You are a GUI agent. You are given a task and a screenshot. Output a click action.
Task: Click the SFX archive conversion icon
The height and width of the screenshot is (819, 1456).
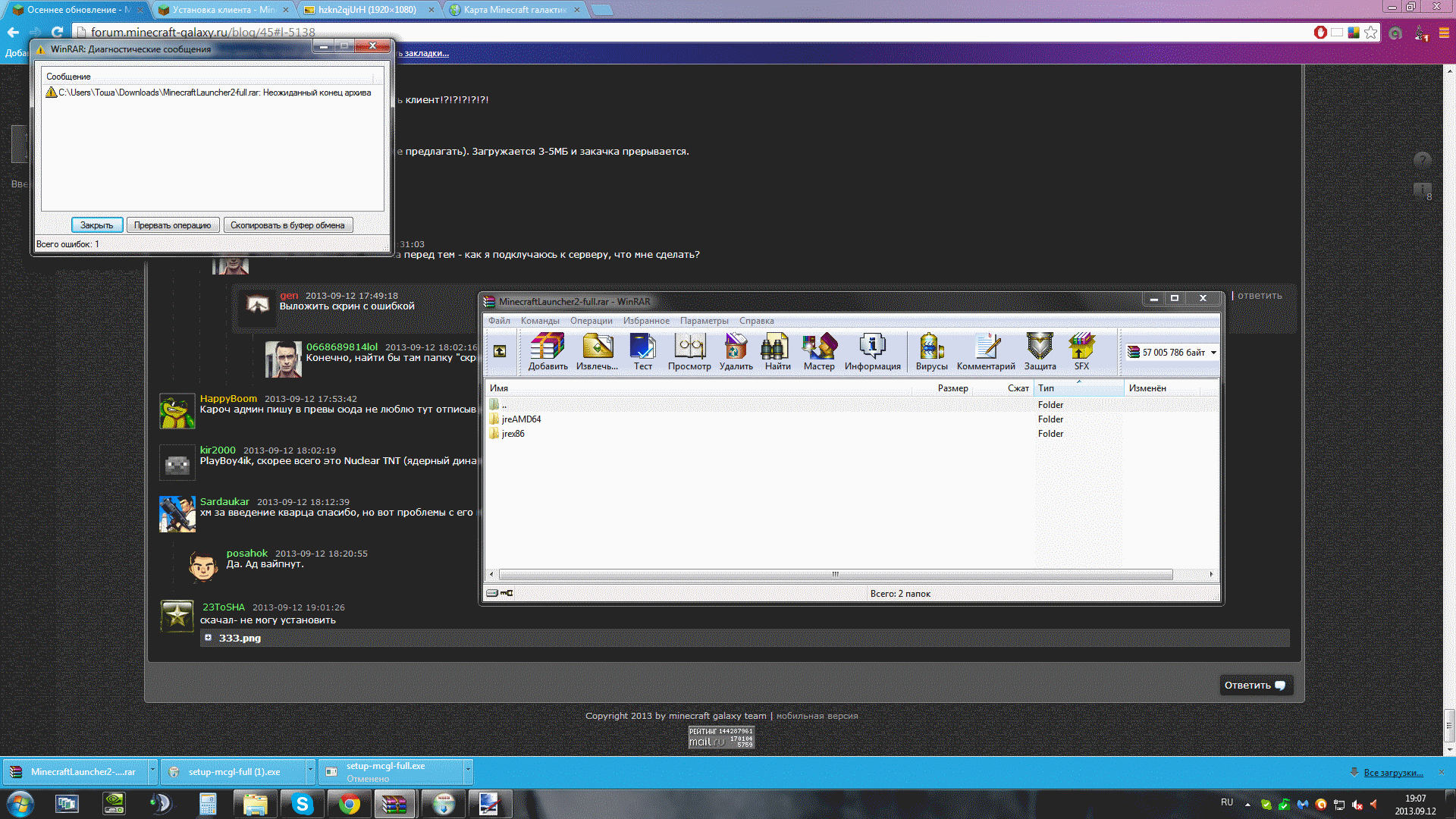click(x=1081, y=352)
